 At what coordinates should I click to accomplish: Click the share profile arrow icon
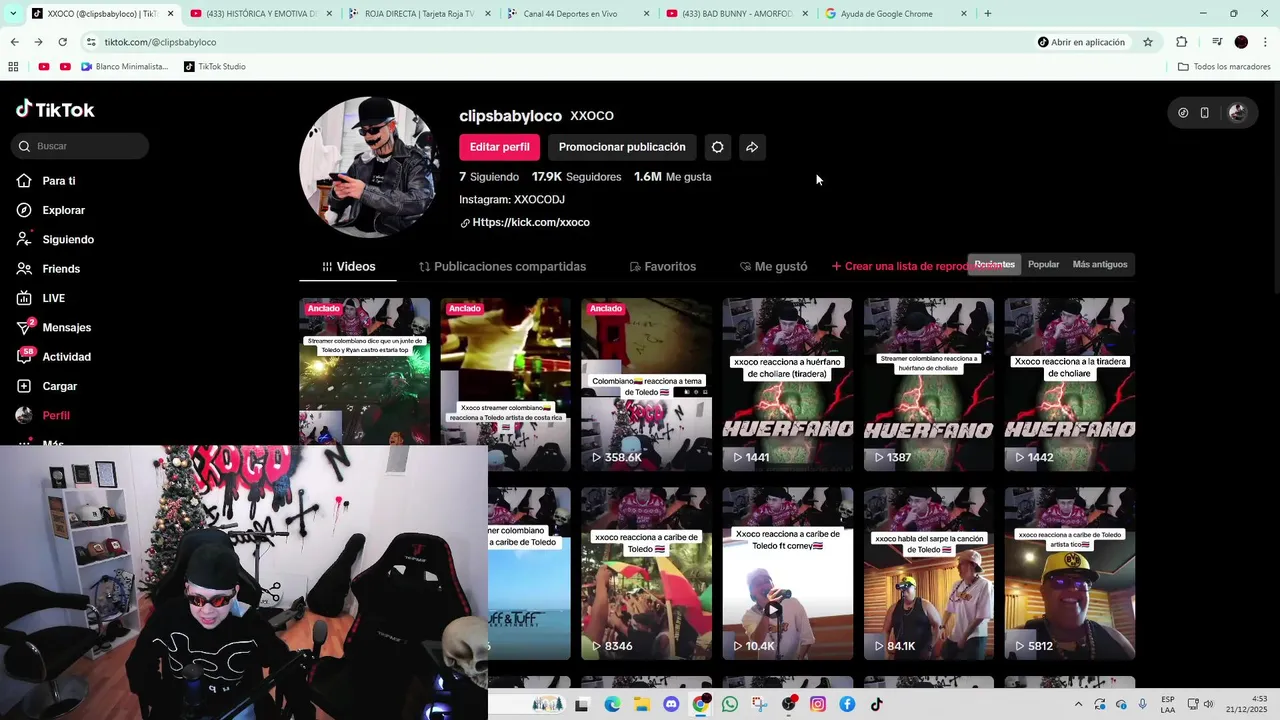(x=751, y=147)
